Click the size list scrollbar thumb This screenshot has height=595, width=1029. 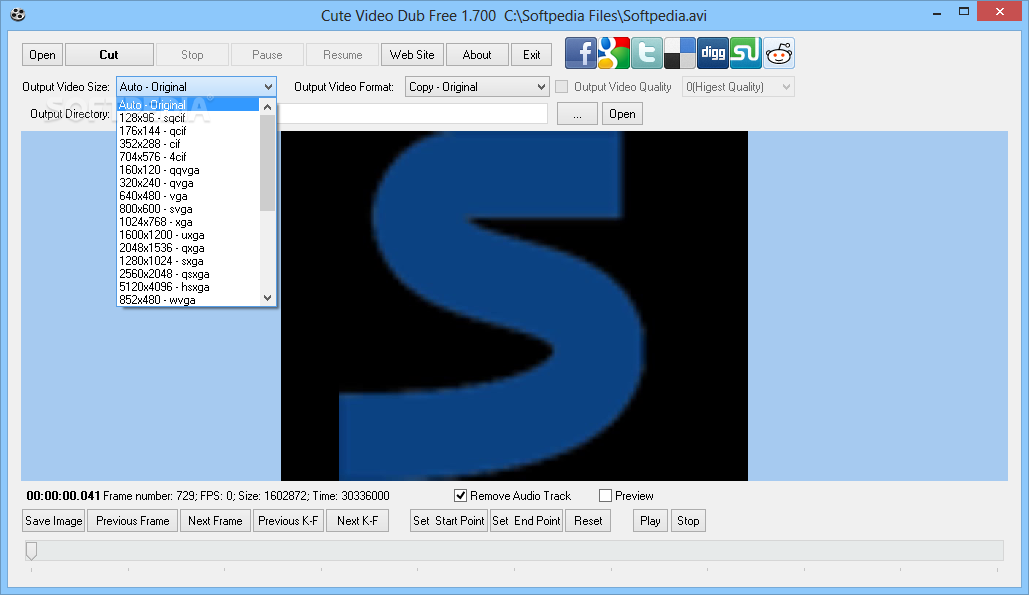click(x=267, y=163)
